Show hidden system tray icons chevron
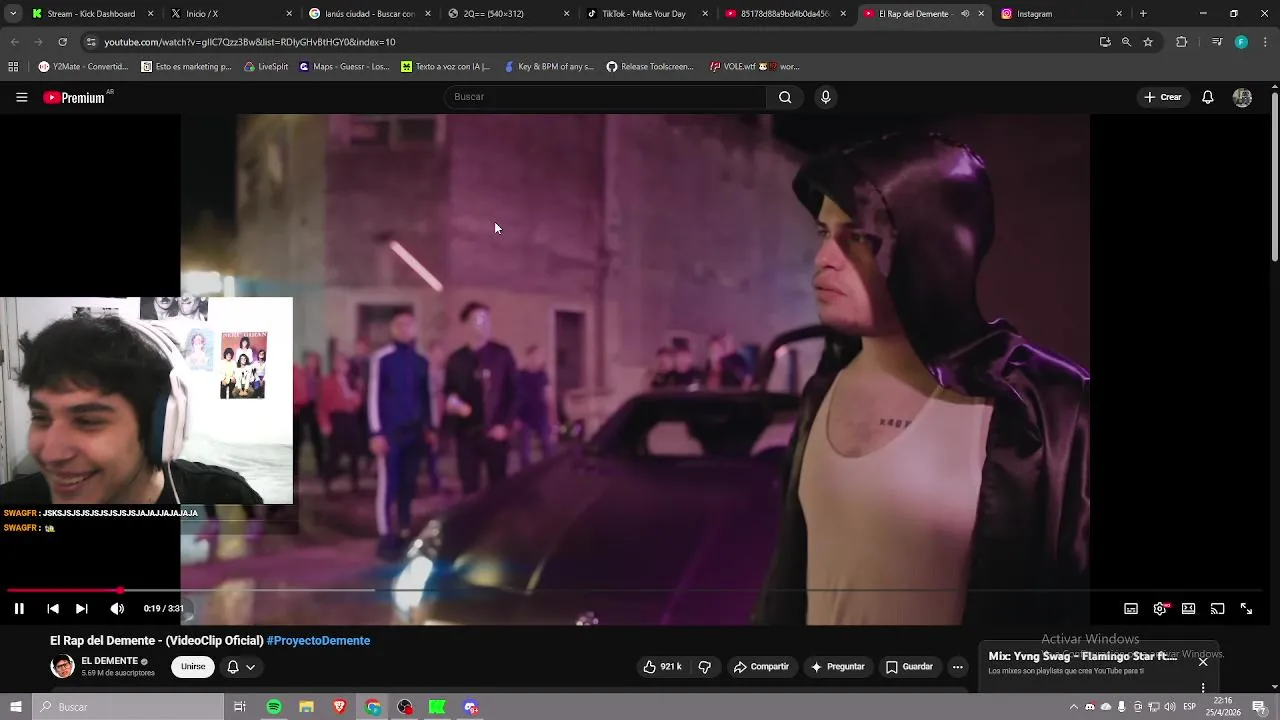The width and height of the screenshot is (1280, 720). tap(1074, 707)
